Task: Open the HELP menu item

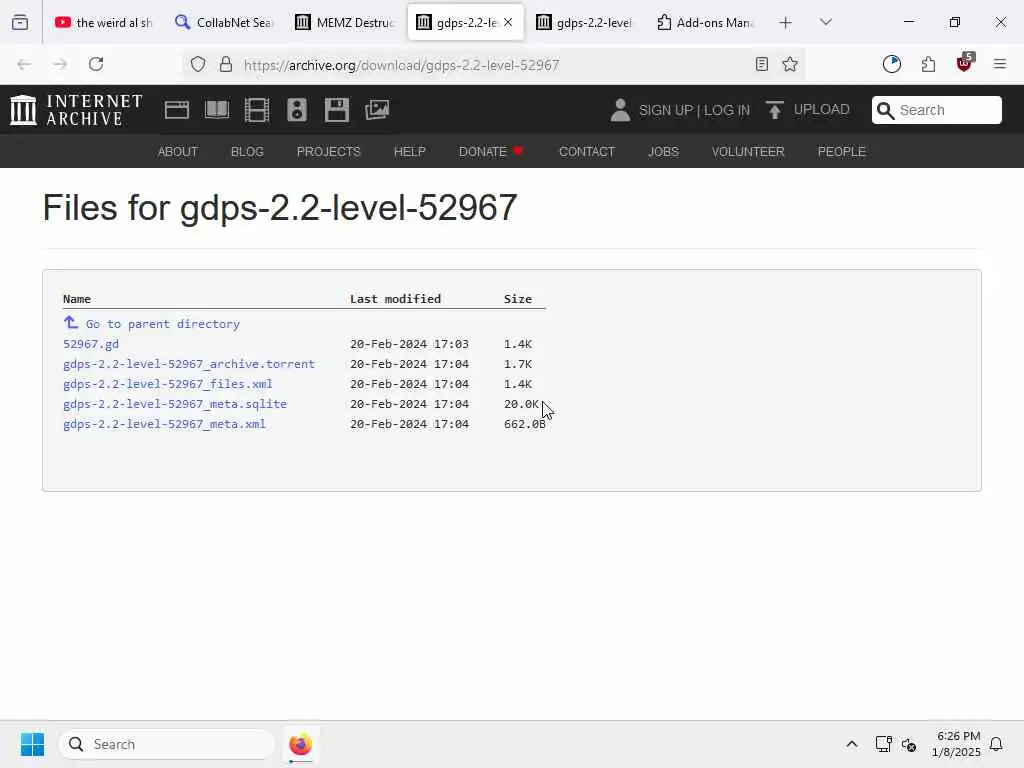Action: coord(409,152)
